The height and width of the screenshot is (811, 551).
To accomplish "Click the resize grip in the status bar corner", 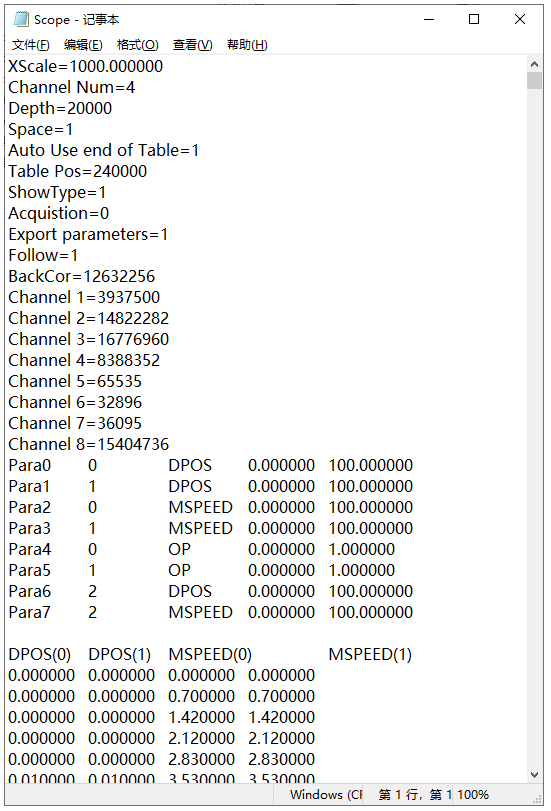I will (x=537, y=799).
